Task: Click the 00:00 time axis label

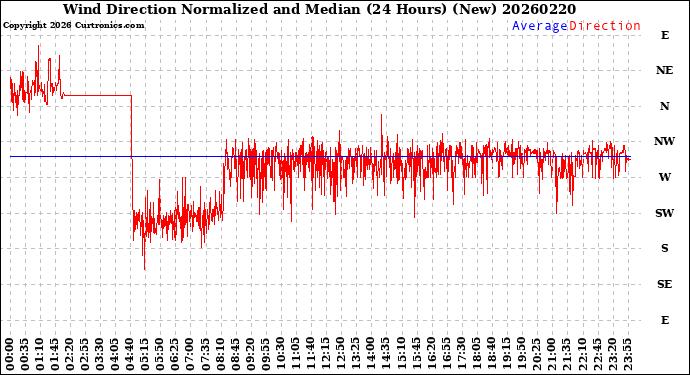Action: coord(10,355)
